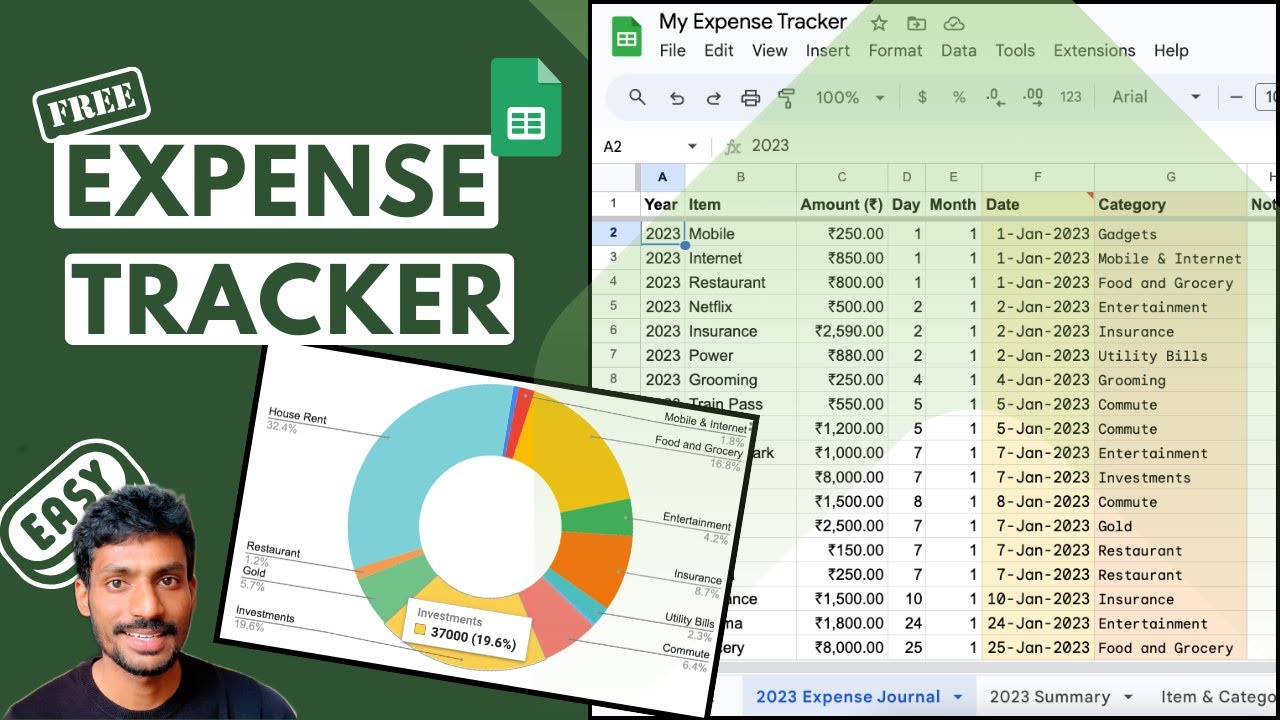
Task: Click the Netflix item cell
Action: click(x=740, y=307)
